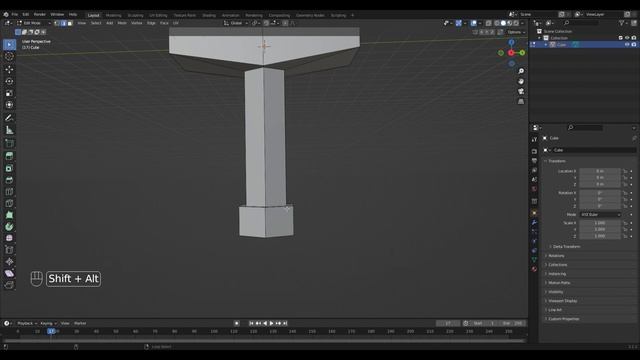Activate the Rotate tool
640x360 pixels.
[x=9, y=81]
